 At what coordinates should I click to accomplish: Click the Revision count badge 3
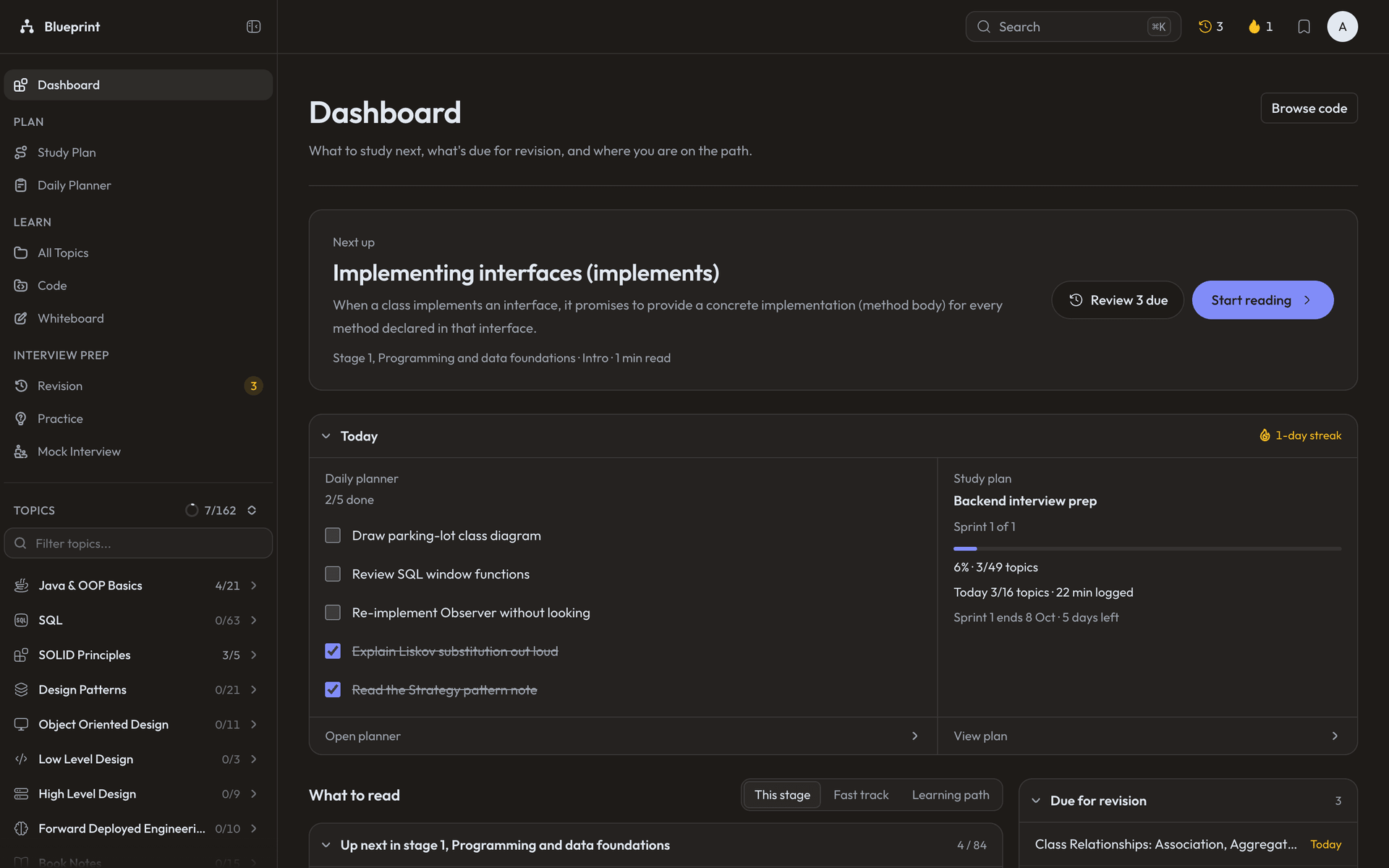pyautogui.click(x=253, y=386)
